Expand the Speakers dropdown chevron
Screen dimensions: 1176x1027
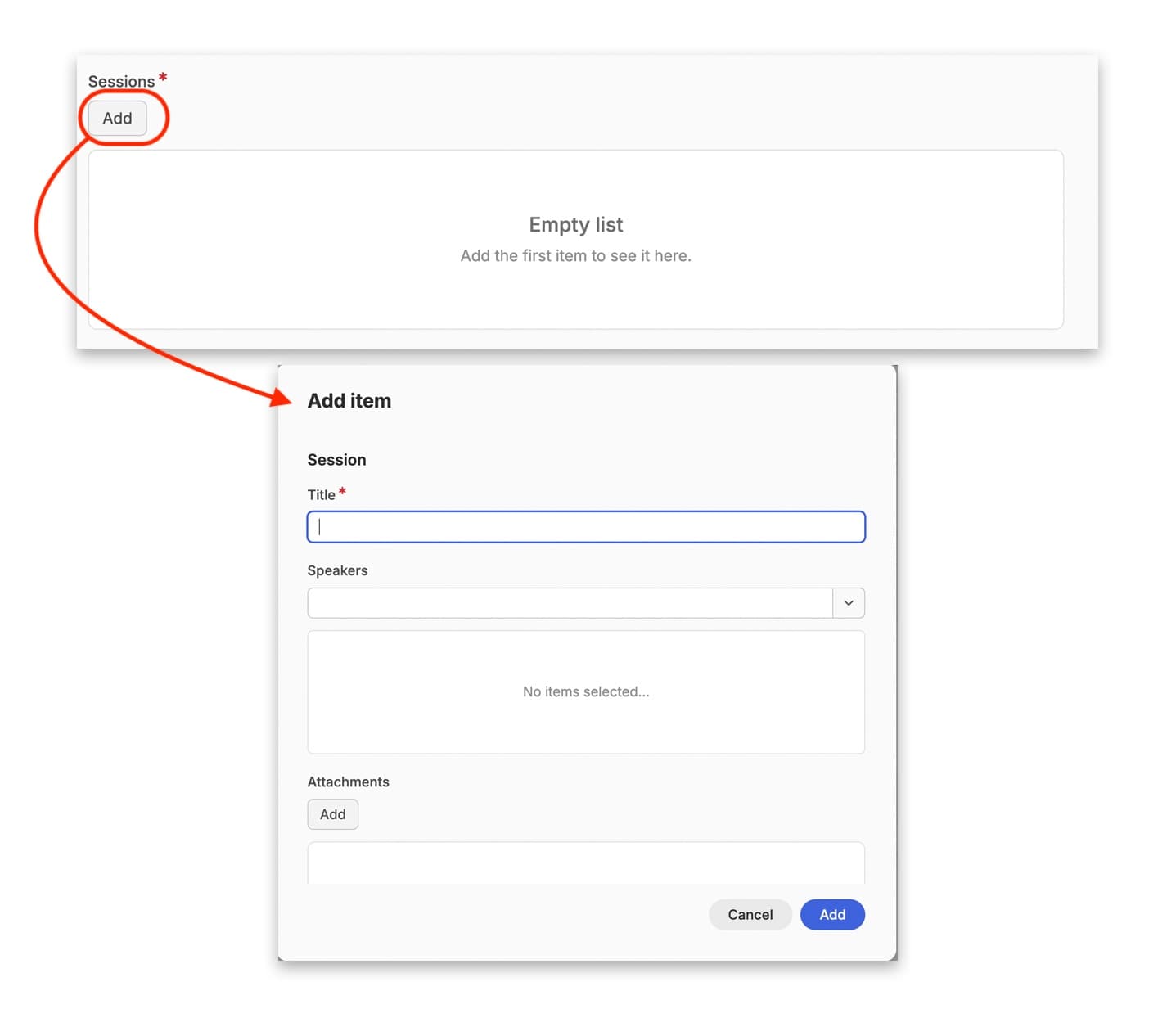click(848, 603)
